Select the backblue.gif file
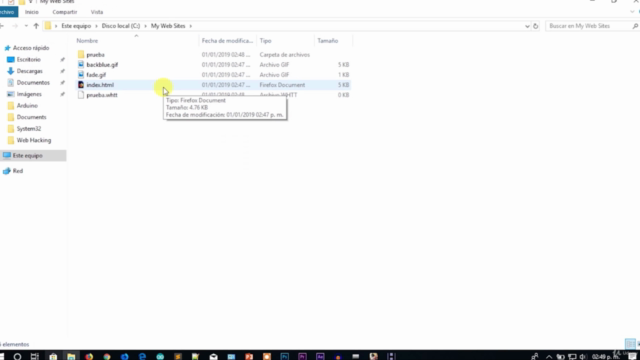 coord(102,65)
